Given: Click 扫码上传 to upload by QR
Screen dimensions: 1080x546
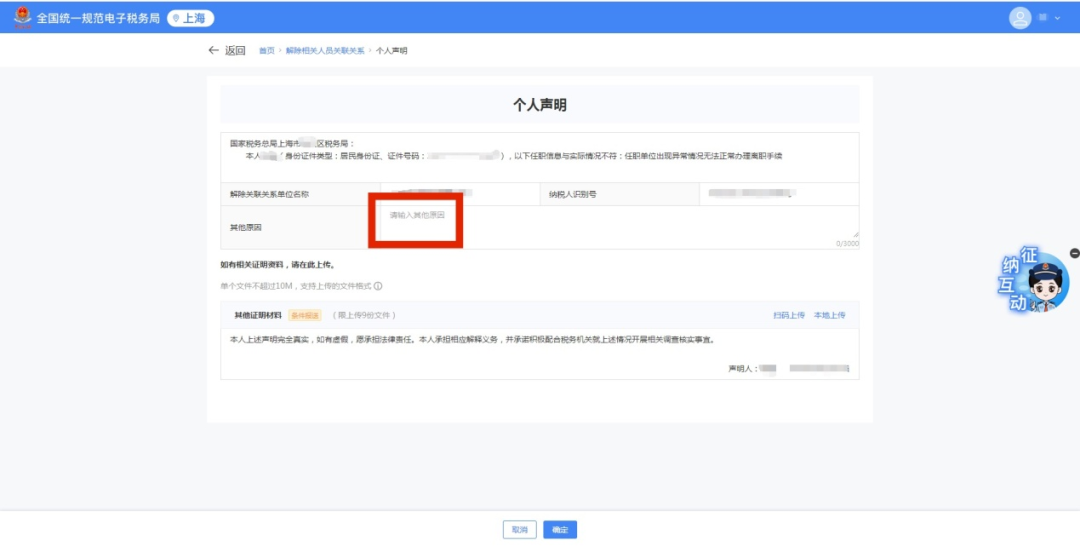Looking at the screenshot, I should point(788,315).
